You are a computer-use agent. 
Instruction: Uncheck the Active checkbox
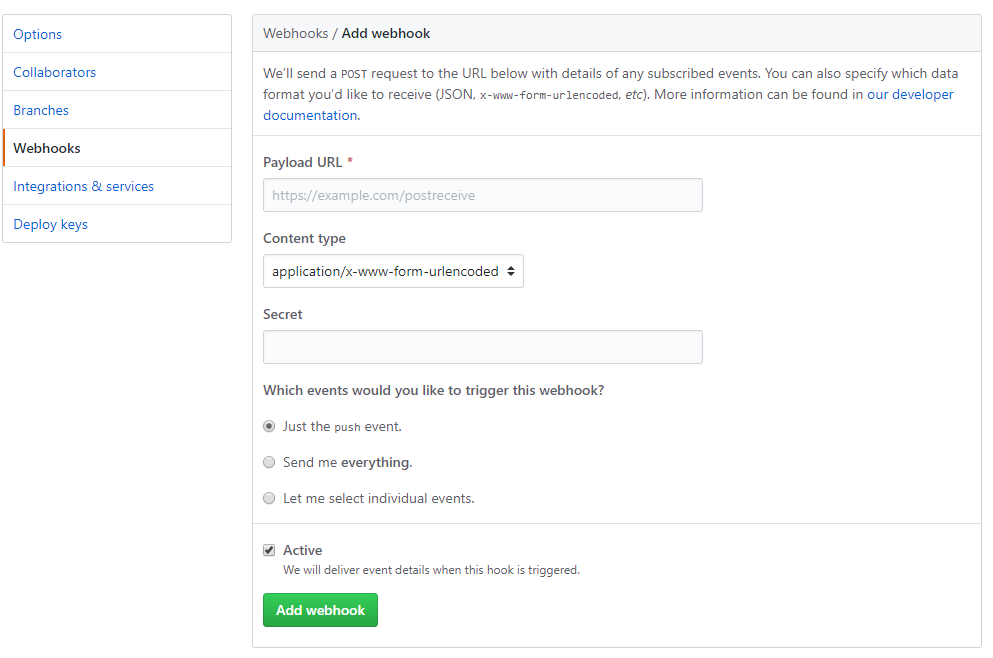[x=269, y=550]
